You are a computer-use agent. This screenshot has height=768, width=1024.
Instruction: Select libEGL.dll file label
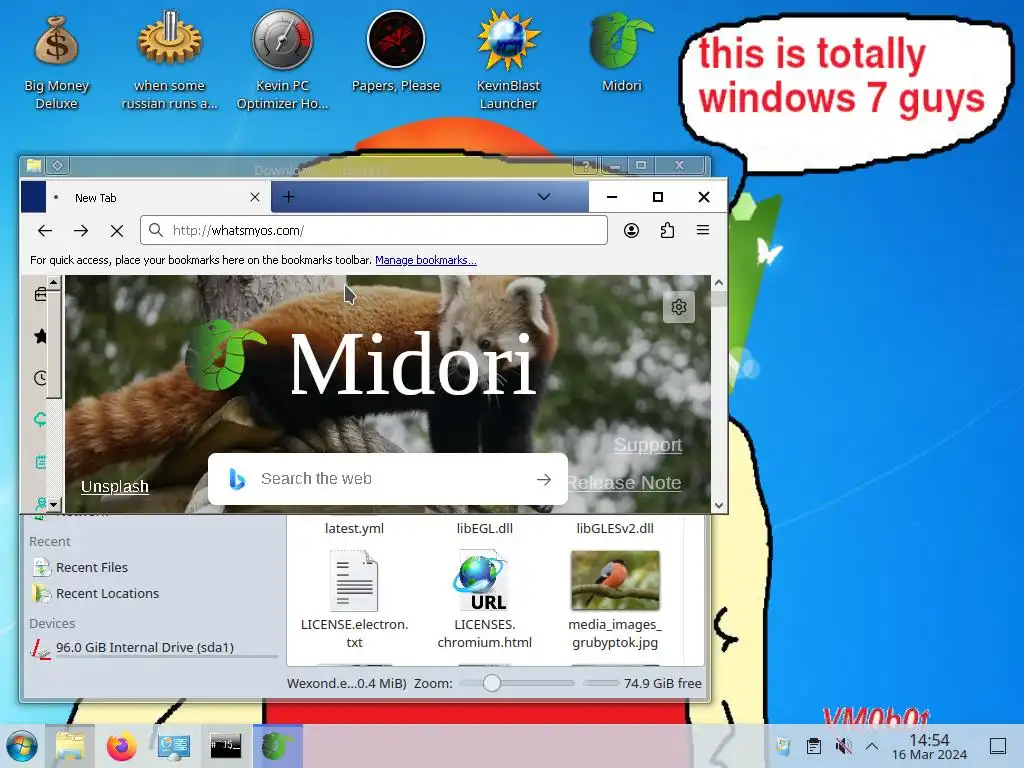pyautogui.click(x=485, y=528)
